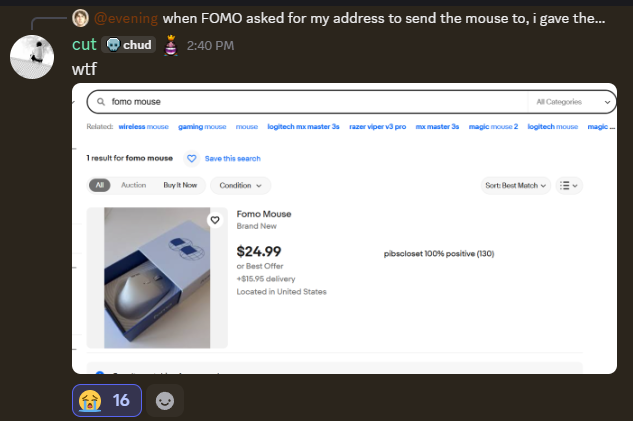Image resolution: width=633 pixels, height=421 pixels.
Task: Click the $24.99 price
Action: [x=259, y=251]
